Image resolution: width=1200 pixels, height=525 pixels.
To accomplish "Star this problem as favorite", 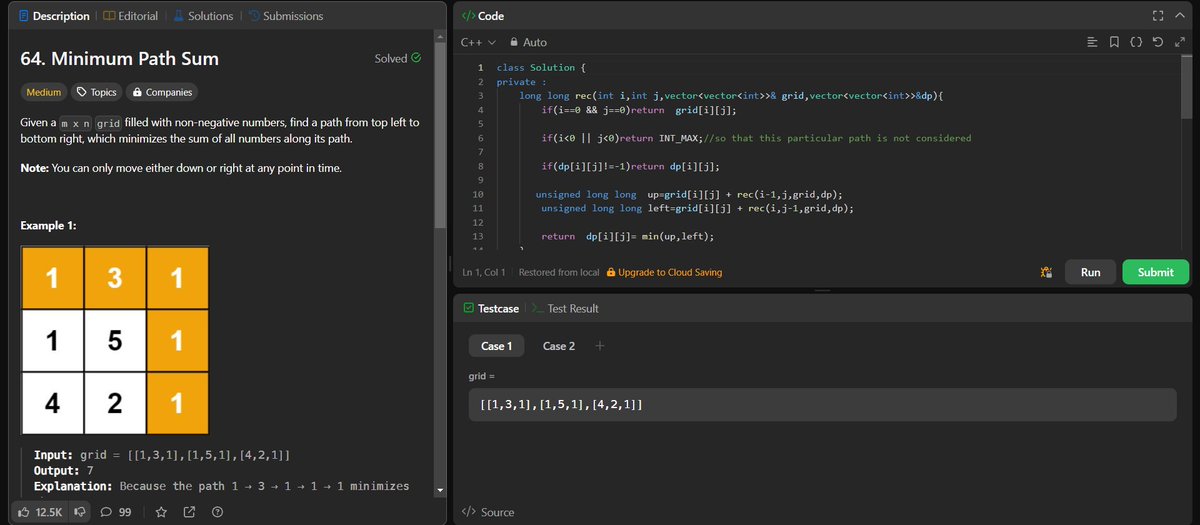I will (160, 512).
